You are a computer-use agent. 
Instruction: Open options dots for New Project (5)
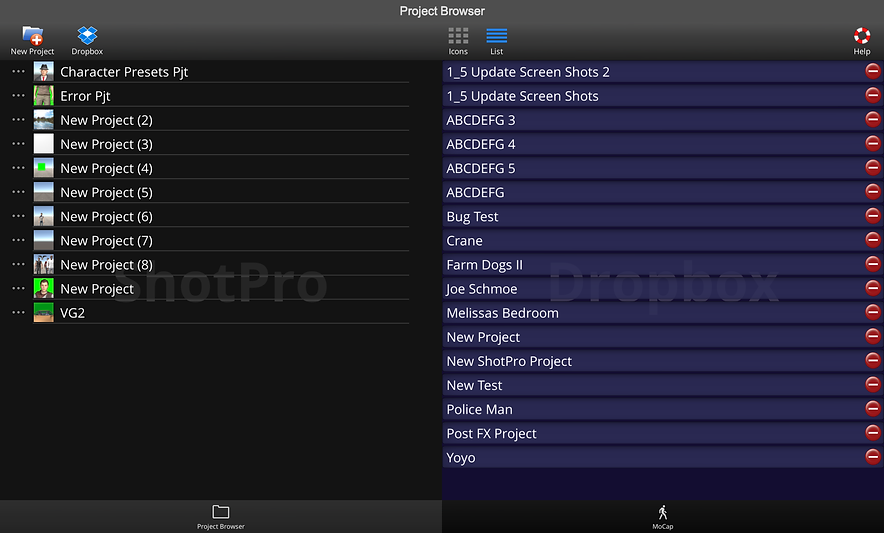click(x=19, y=192)
